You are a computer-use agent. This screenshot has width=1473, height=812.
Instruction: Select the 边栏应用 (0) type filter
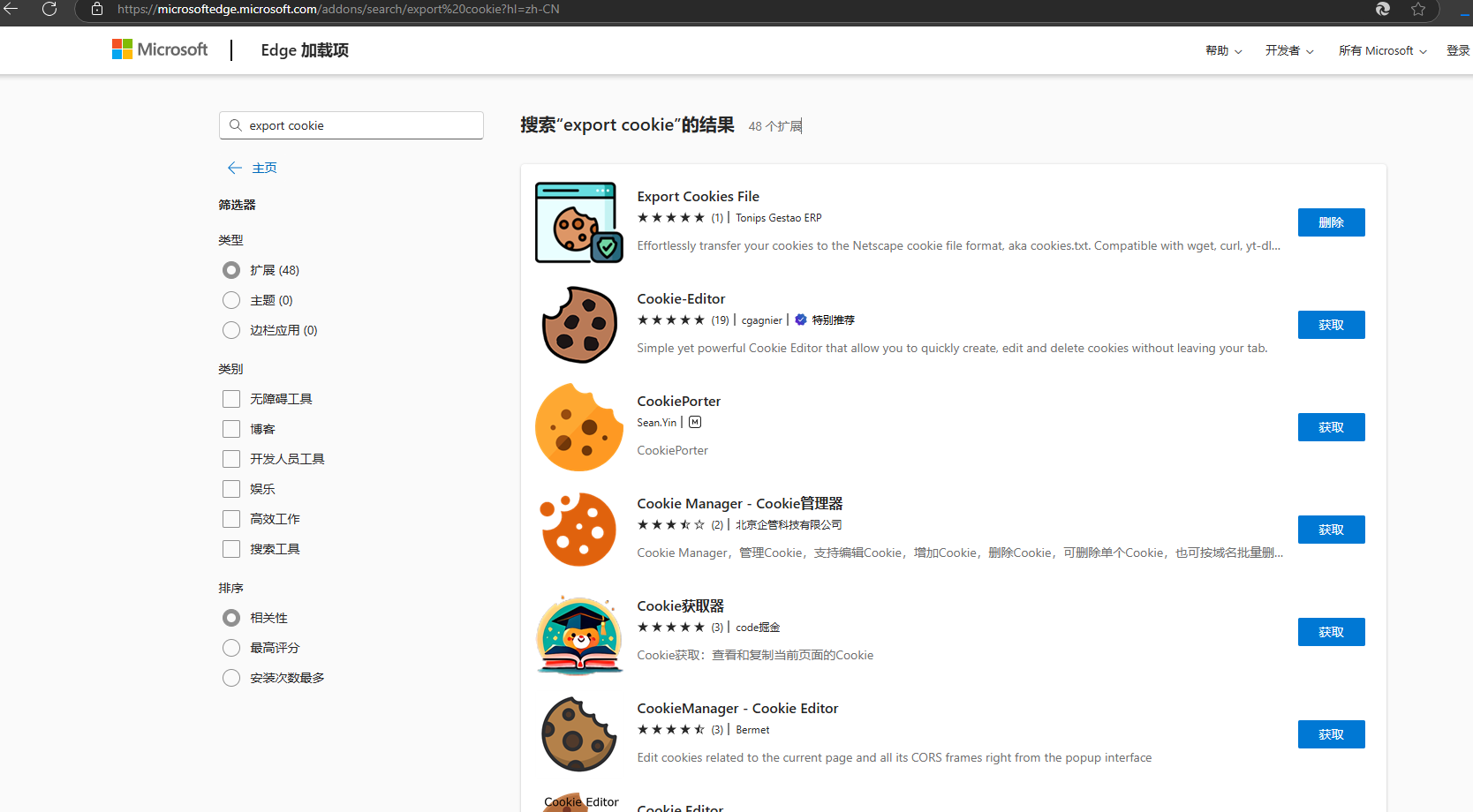coord(231,330)
